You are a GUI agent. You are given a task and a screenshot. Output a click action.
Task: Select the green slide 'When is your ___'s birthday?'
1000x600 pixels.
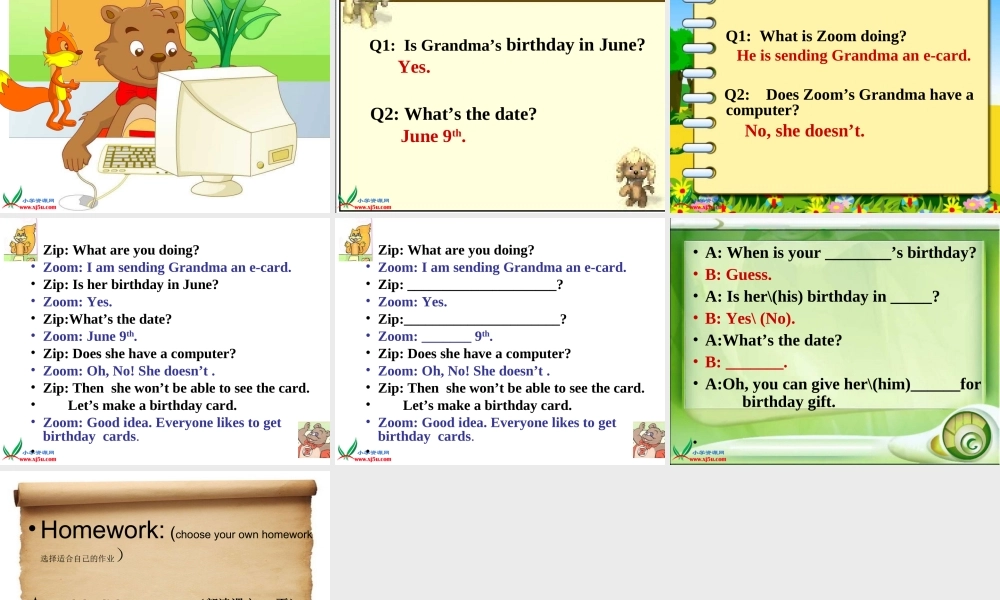point(835,341)
